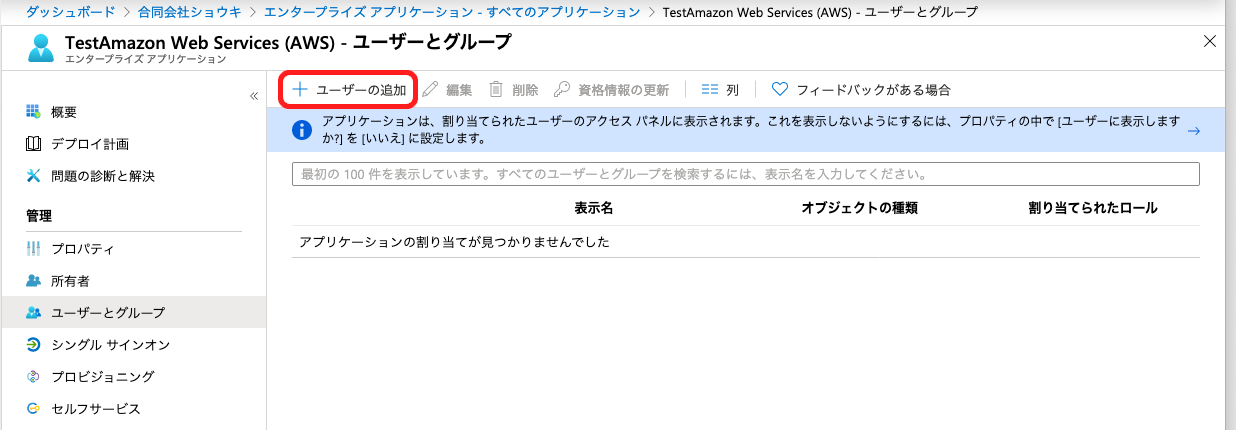Open フィードバックがある場合 link
1236x430 pixels.
tap(874, 90)
